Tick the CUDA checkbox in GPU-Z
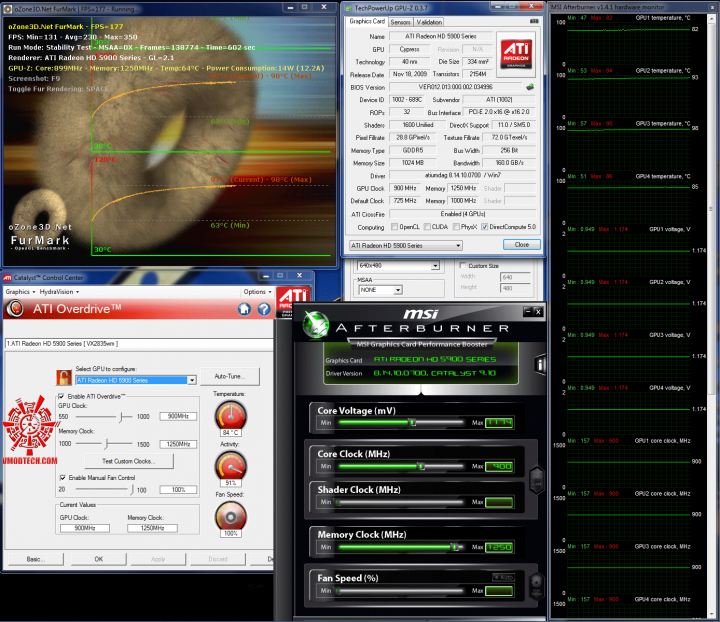The height and width of the screenshot is (622, 720). pyautogui.click(x=427, y=227)
